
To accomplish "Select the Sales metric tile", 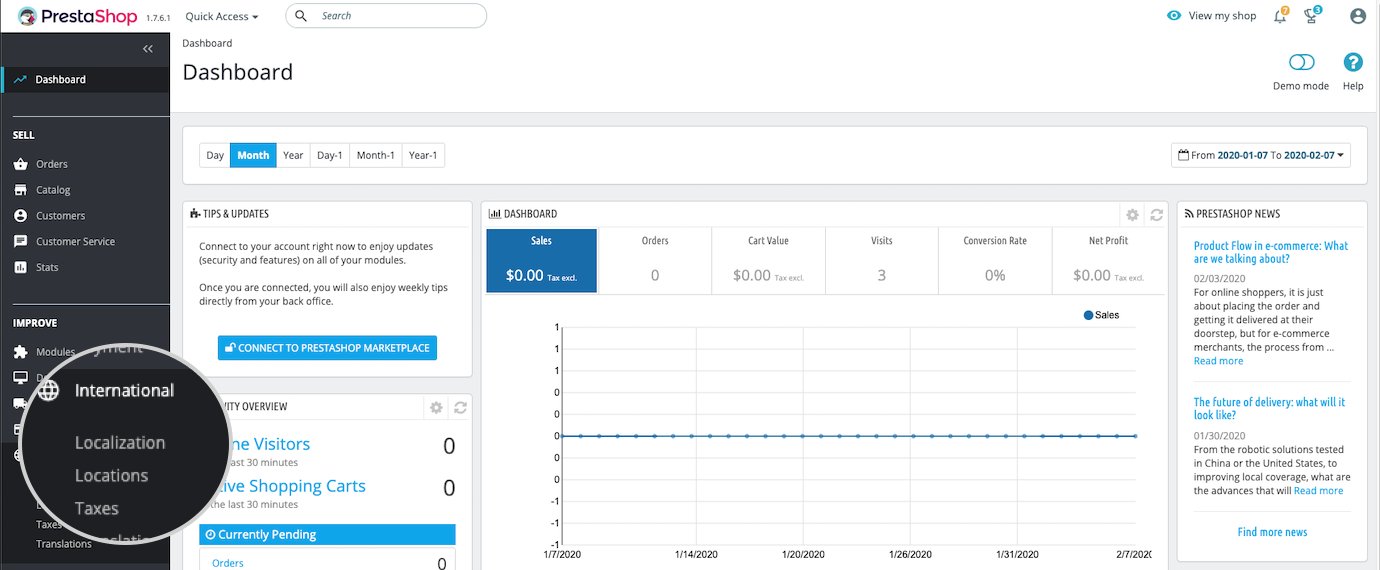I will [542, 261].
